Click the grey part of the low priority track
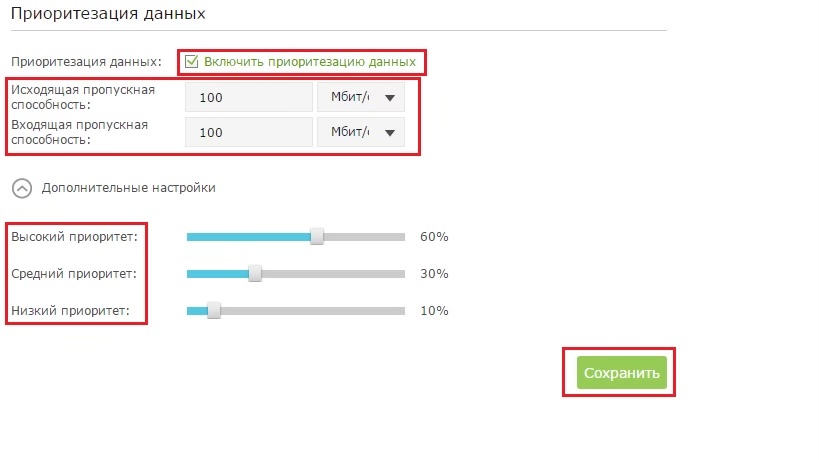 [x=312, y=310]
